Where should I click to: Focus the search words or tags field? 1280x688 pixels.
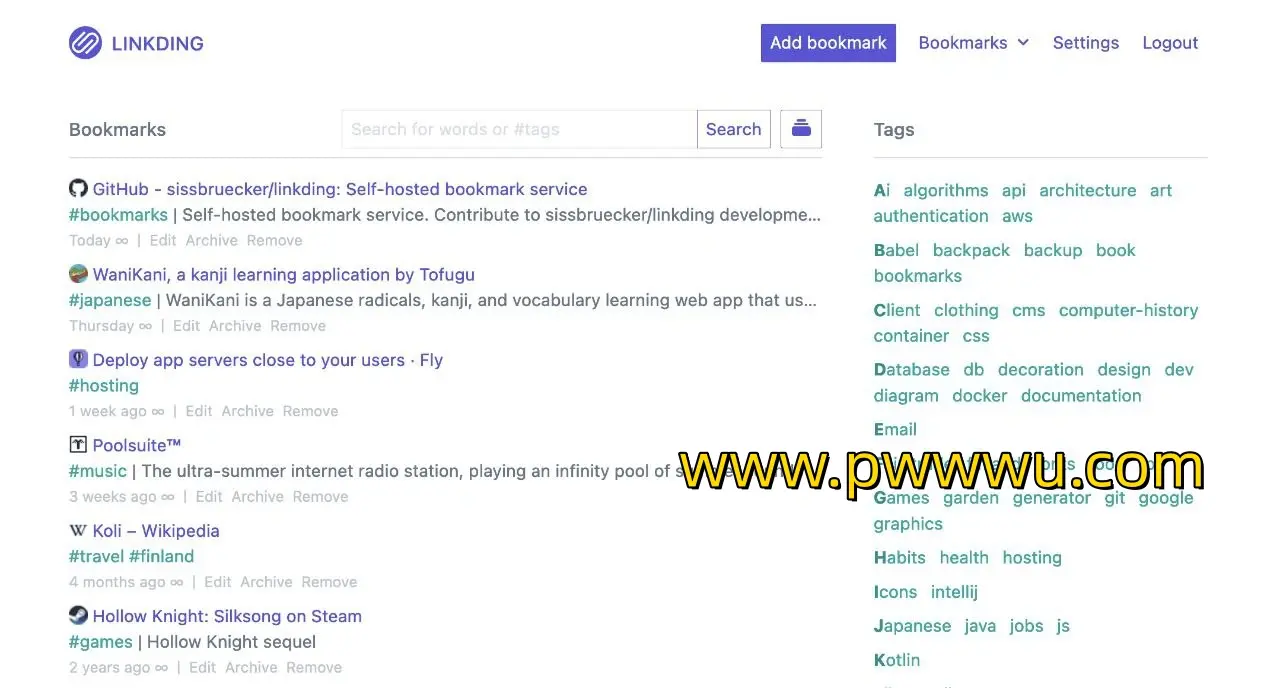point(519,129)
